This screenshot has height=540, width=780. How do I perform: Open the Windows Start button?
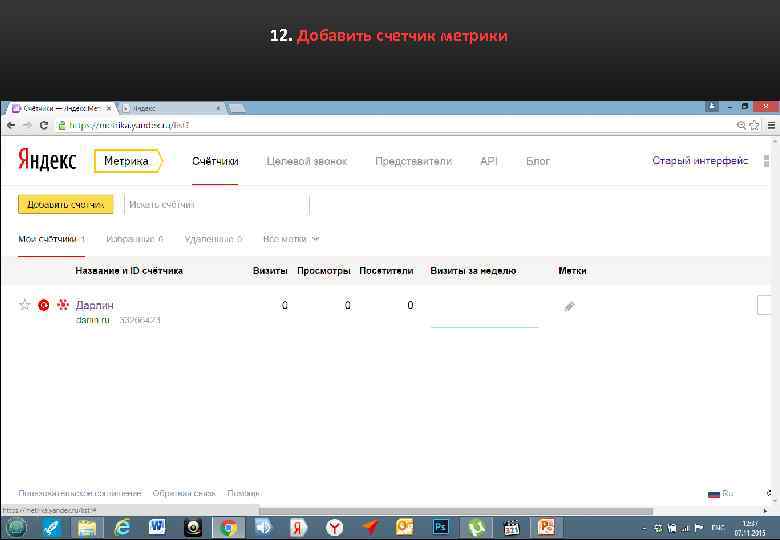[16, 528]
